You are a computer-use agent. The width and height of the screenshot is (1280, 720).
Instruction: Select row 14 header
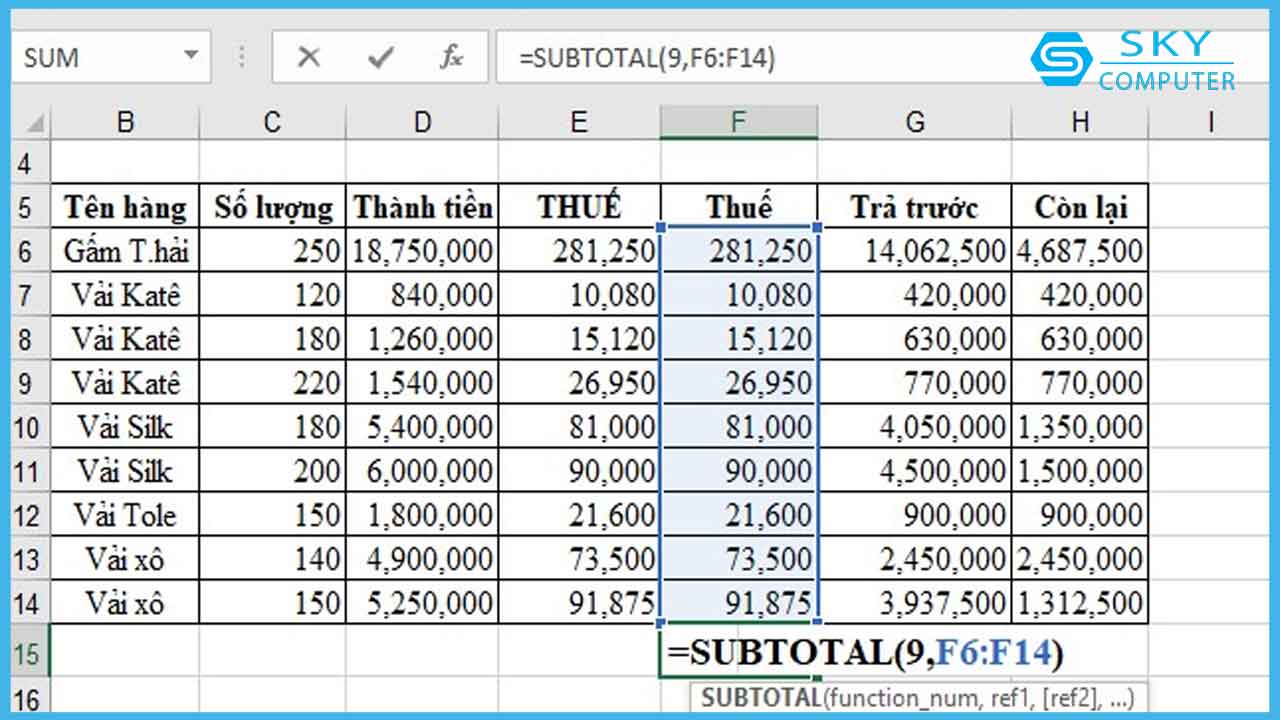click(30, 603)
